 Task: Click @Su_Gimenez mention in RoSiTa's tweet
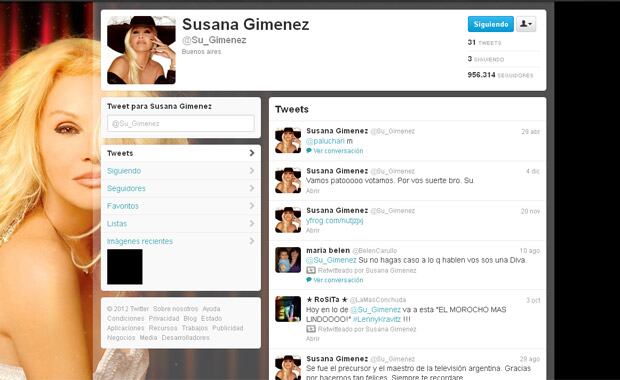click(x=375, y=310)
